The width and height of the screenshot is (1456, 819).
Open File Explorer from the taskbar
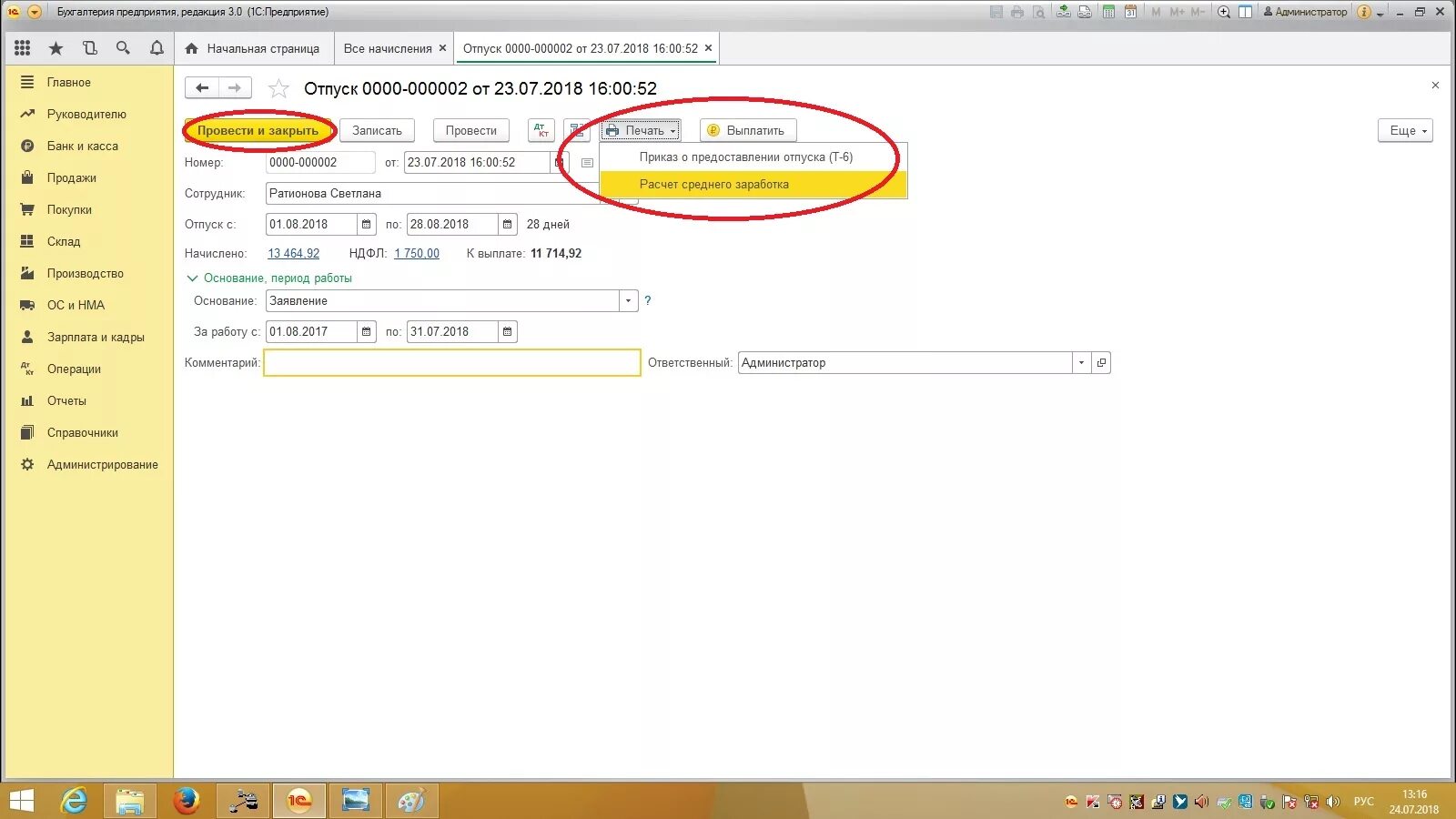[x=130, y=801]
